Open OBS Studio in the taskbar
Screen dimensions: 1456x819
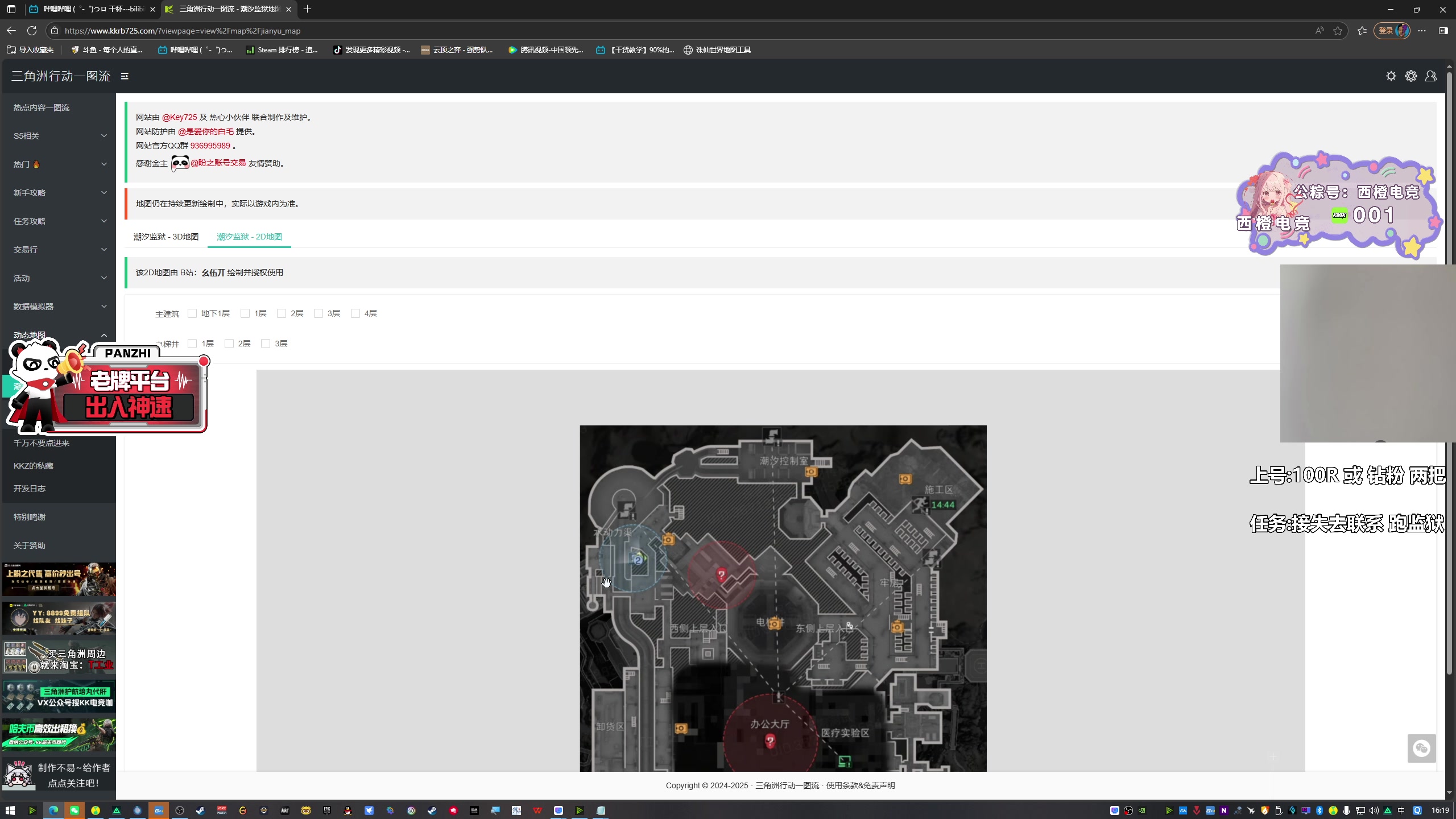click(x=180, y=810)
